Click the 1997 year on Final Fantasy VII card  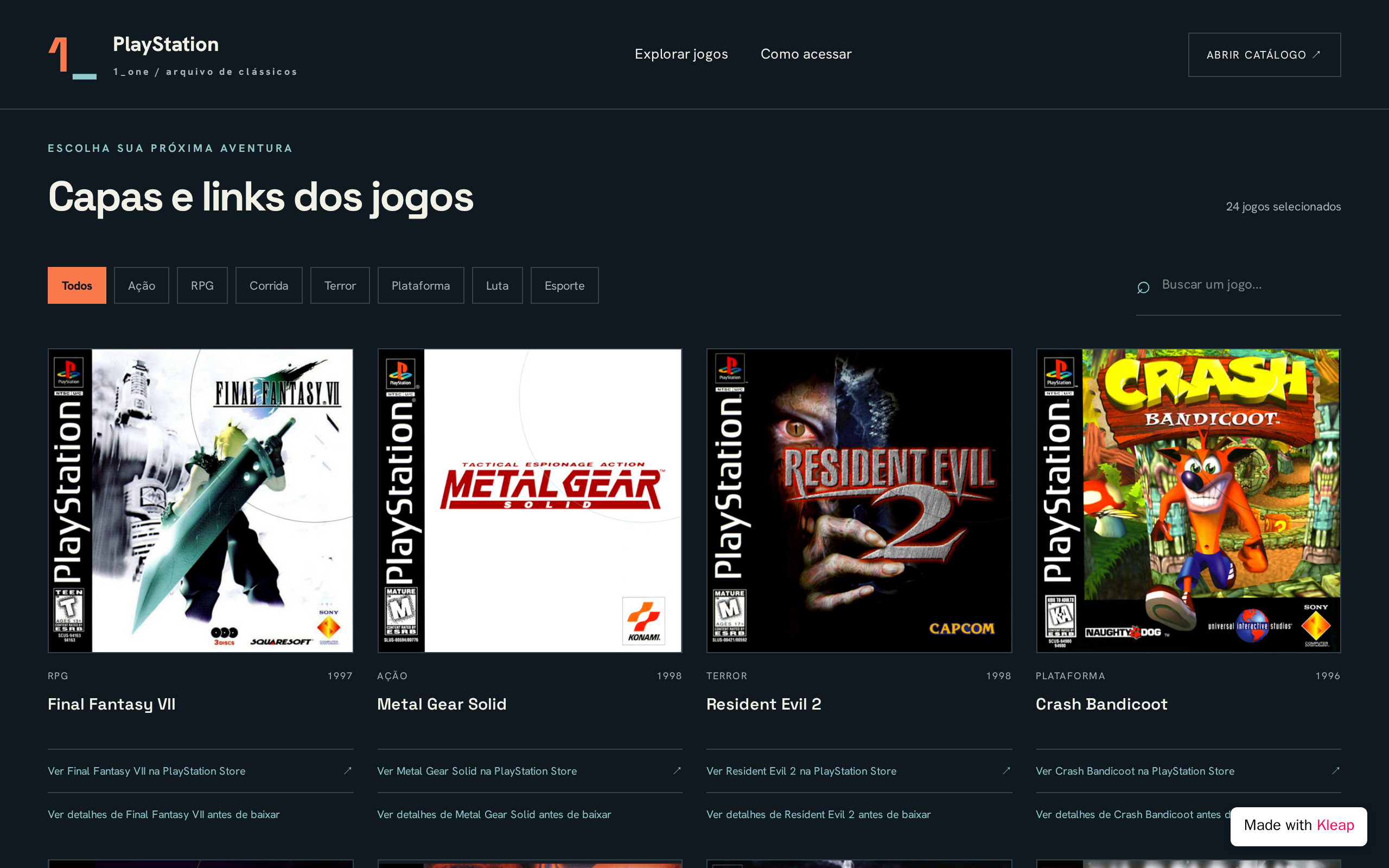[340, 676]
